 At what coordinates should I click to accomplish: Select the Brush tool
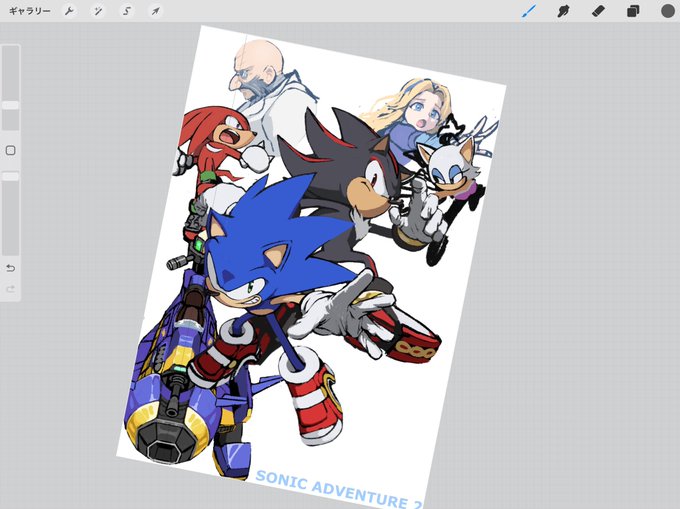click(x=529, y=11)
